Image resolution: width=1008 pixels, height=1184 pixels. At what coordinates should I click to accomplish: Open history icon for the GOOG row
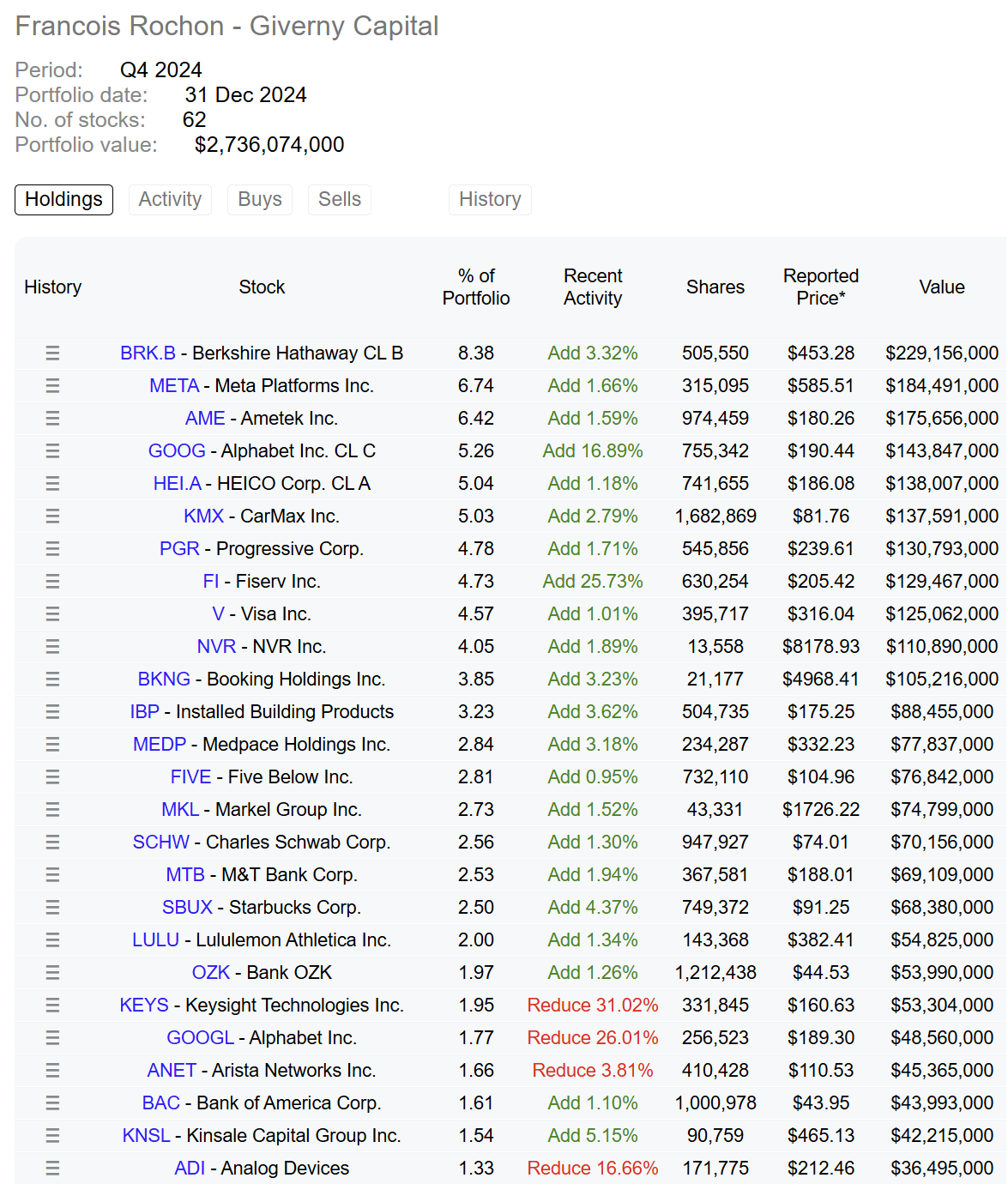tap(52, 450)
